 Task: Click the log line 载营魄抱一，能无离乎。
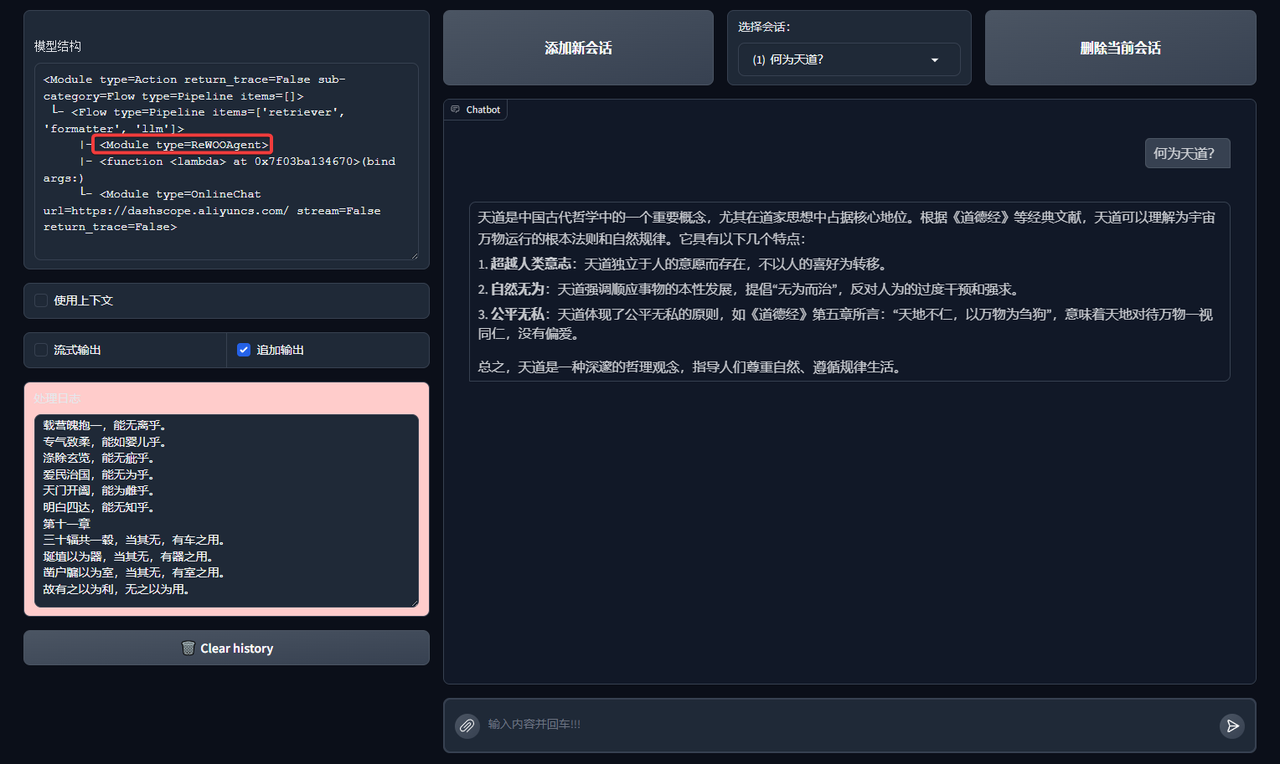pos(104,425)
